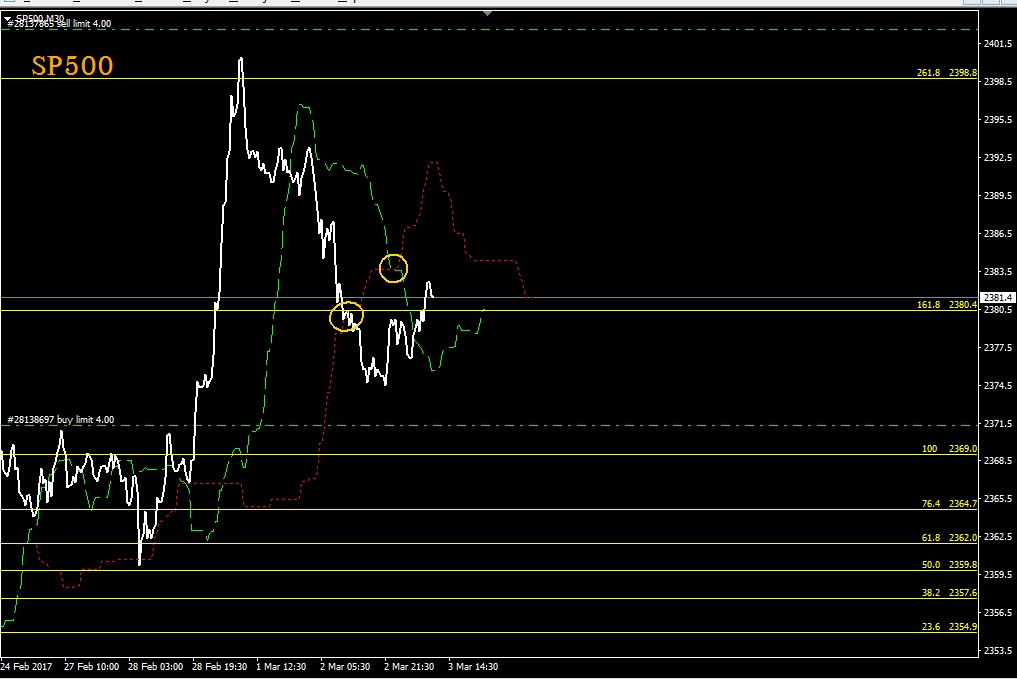Select the #28138697 buy limit 4.00 order label
The width and height of the screenshot is (1017, 679).
pyautogui.click(x=61, y=420)
